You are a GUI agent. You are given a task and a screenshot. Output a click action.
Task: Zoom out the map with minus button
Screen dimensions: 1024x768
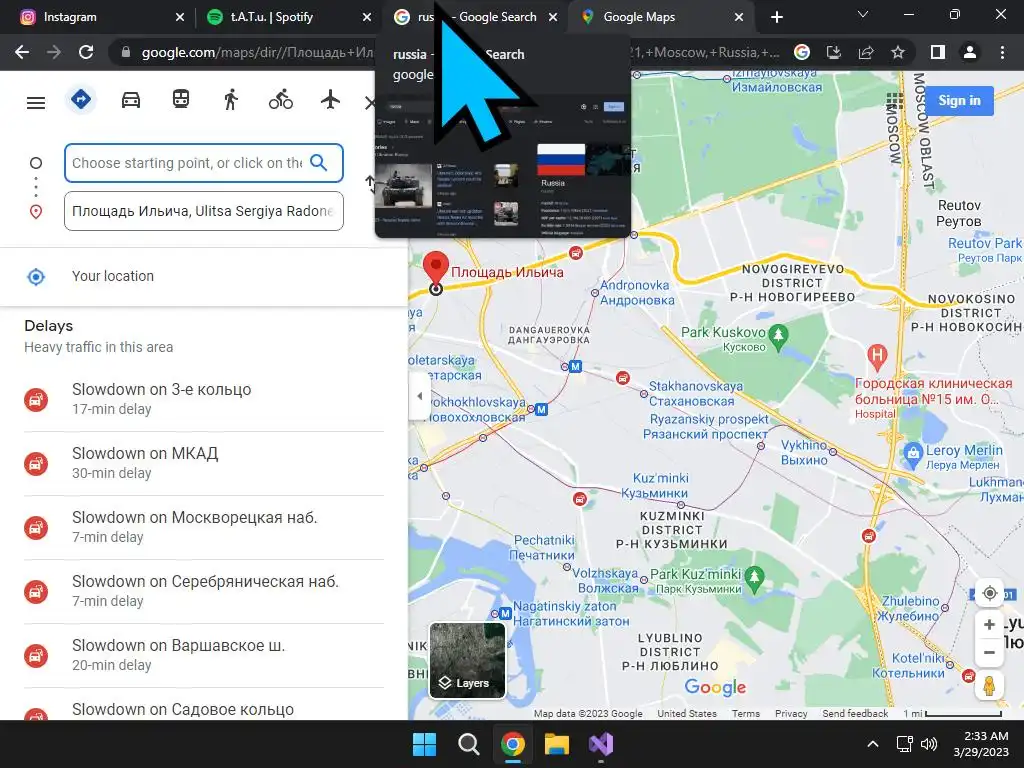pos(989,652)
